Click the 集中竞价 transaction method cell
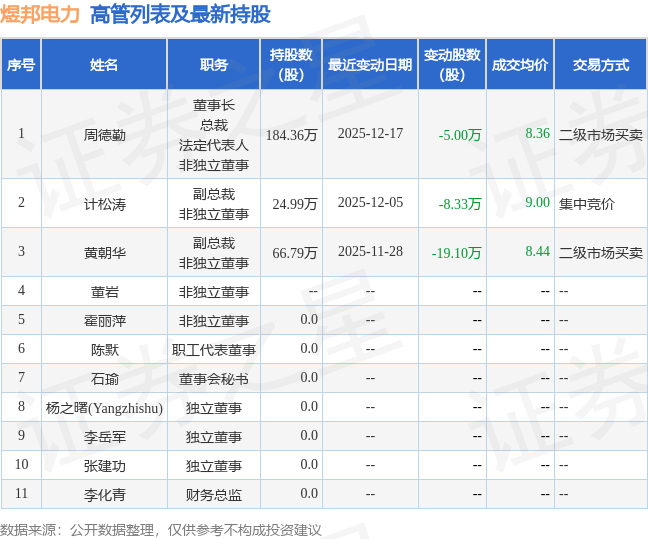The width and height of the screenshot is (648, 539). point(587,204)
